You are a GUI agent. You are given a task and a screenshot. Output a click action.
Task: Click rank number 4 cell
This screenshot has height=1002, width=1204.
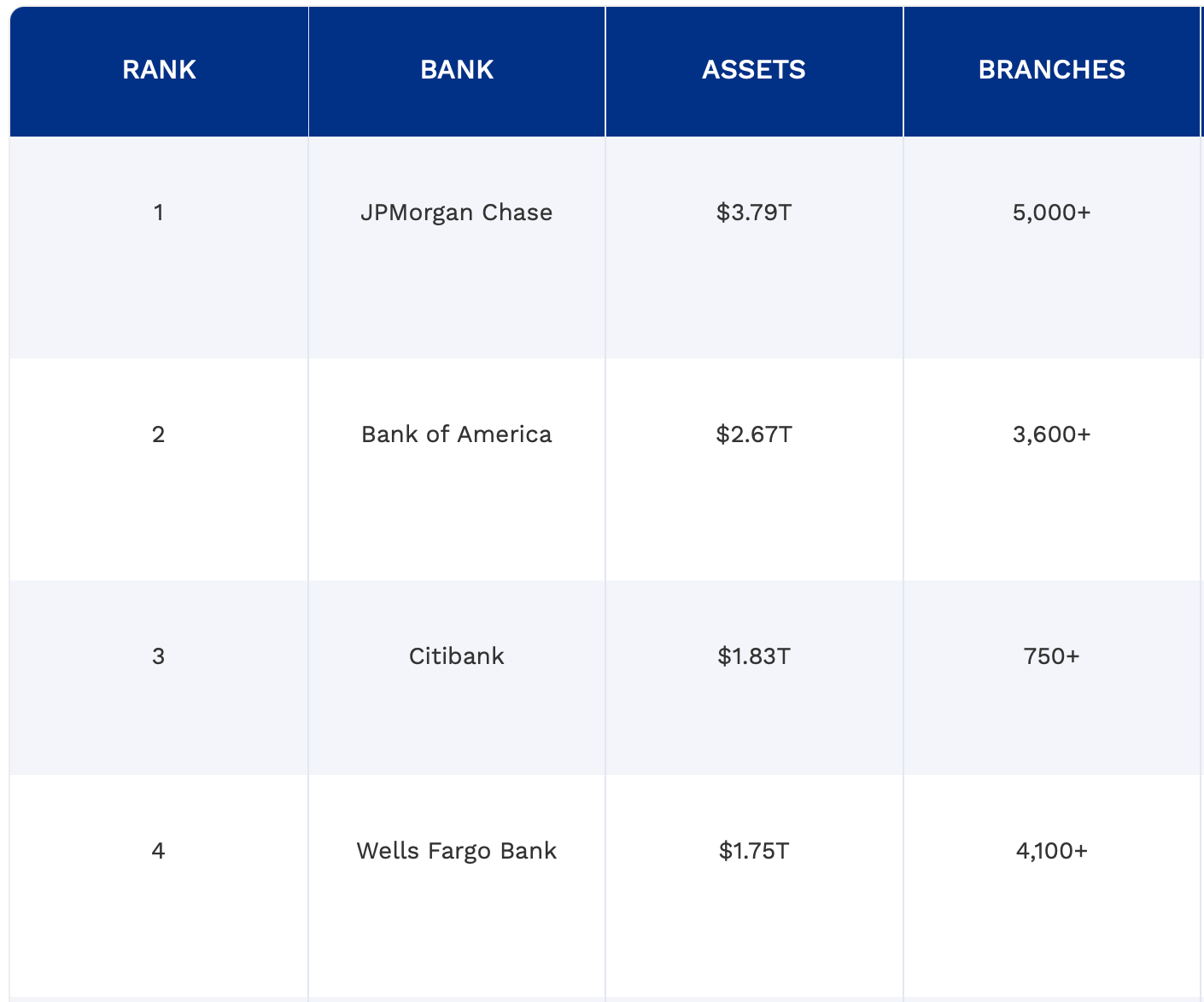159,850
